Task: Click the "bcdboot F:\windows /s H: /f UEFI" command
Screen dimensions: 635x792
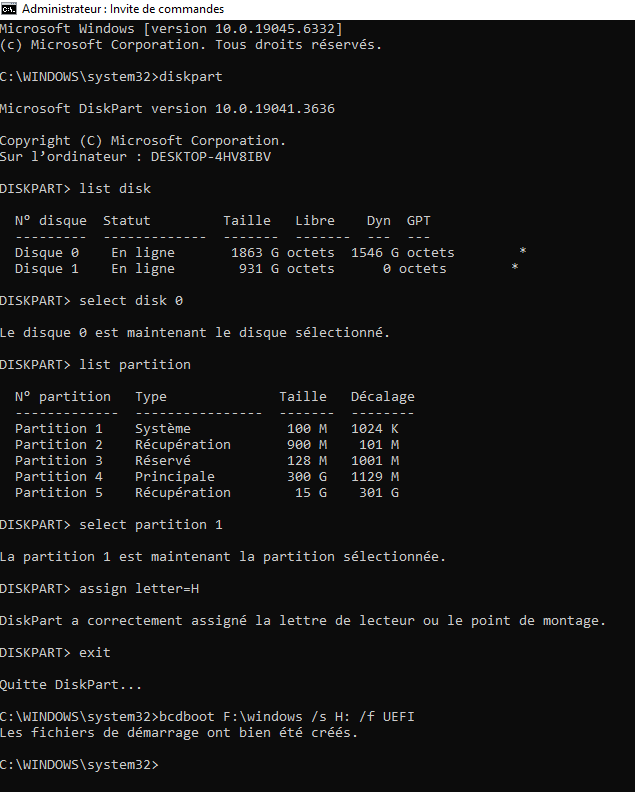Action: 286,716
